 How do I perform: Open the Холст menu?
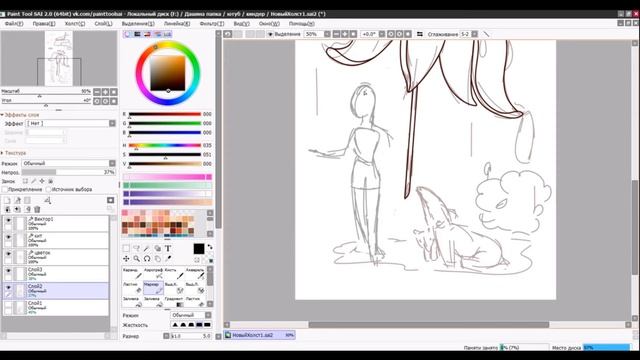75,24
